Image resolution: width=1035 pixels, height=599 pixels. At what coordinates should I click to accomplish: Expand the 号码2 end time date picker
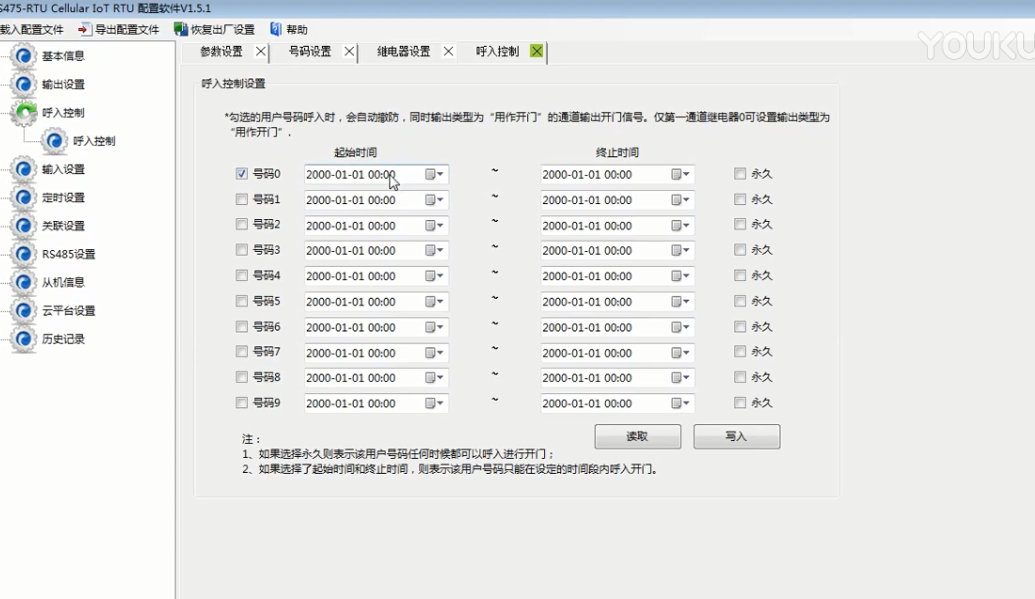[x=680, y=225]
